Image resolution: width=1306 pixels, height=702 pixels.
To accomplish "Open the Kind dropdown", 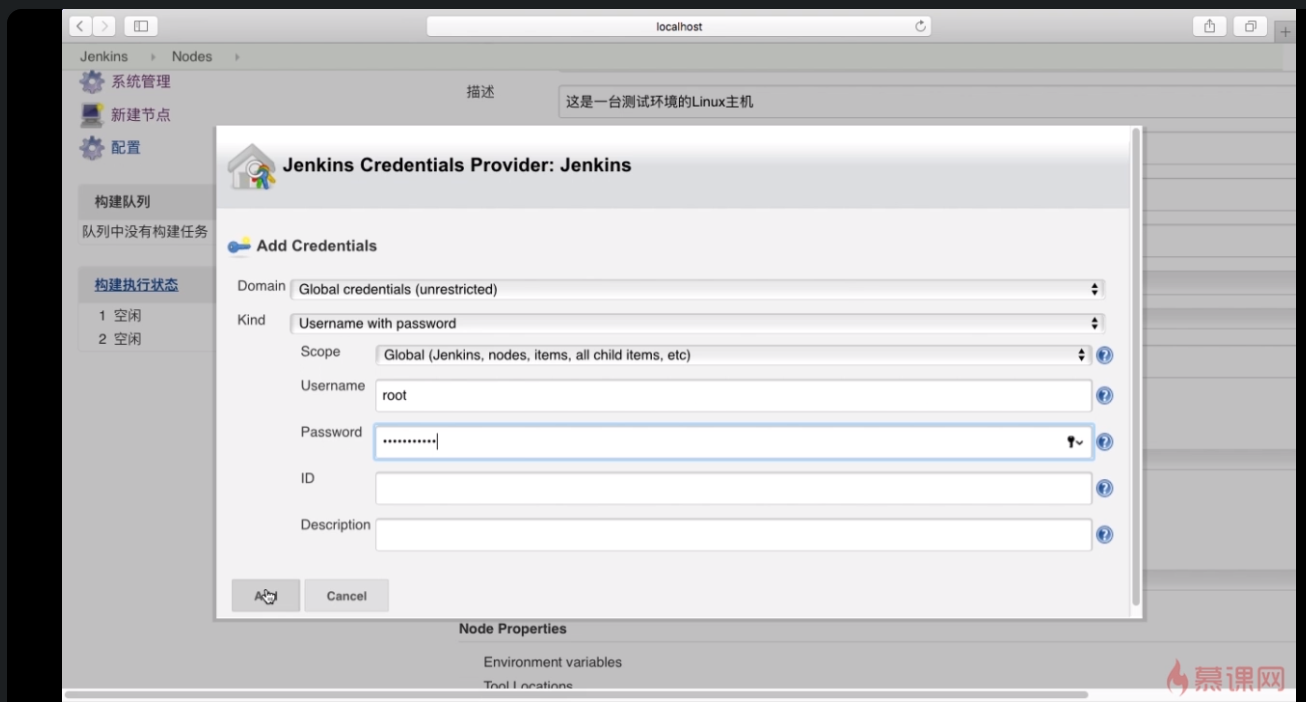I will point(697,323).
